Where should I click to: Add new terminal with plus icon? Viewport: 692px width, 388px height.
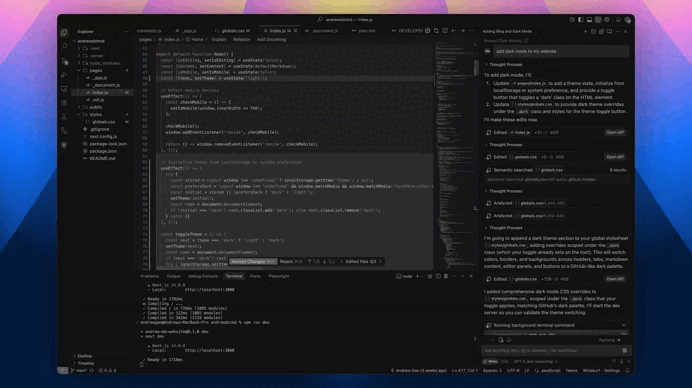pyautogui.click(x=417, y=276)
